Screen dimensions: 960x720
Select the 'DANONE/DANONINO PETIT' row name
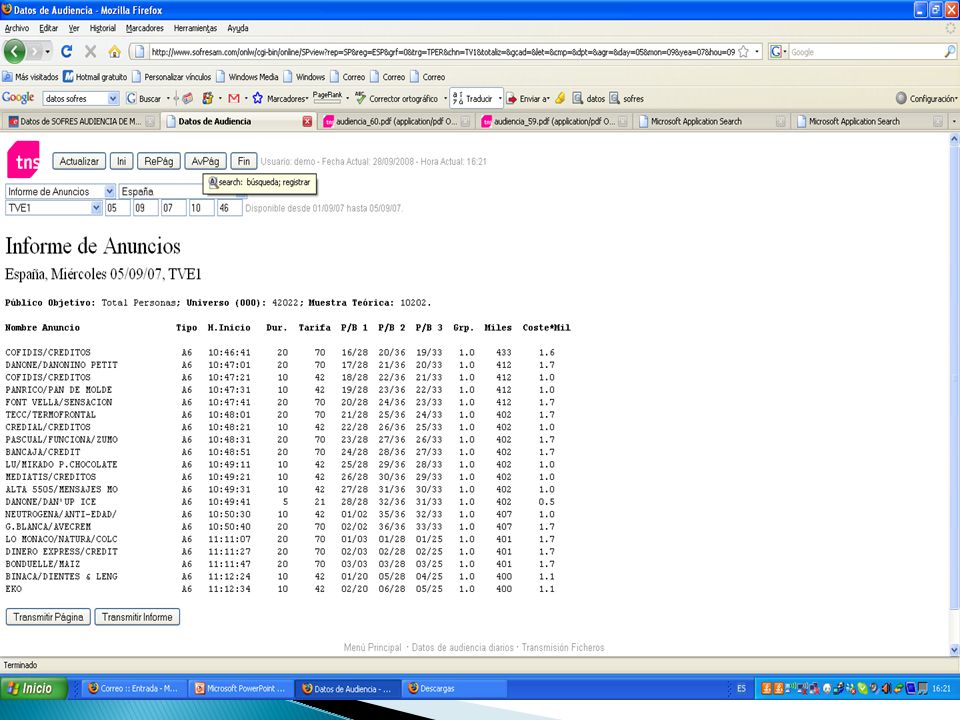coord(61,365)
